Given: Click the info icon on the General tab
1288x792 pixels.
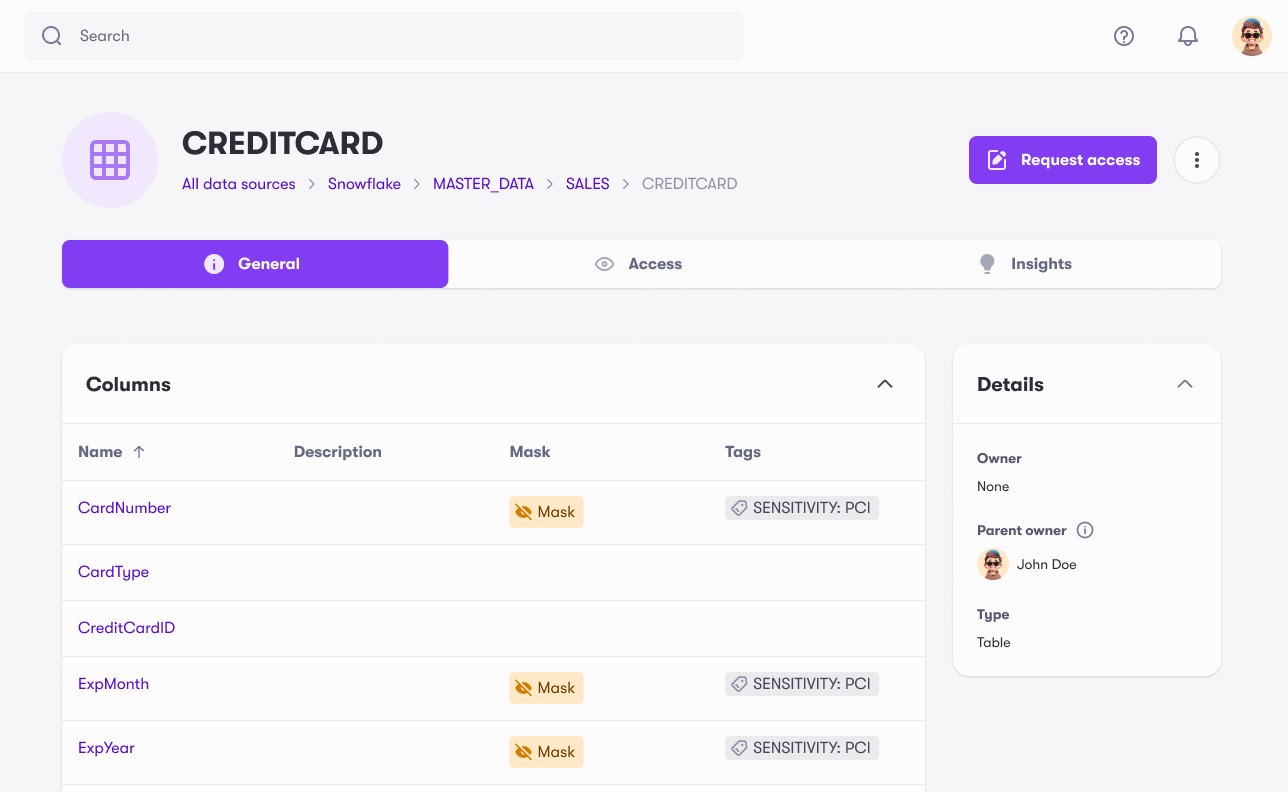Looking at the screenshot, I should tap(213, 263).
